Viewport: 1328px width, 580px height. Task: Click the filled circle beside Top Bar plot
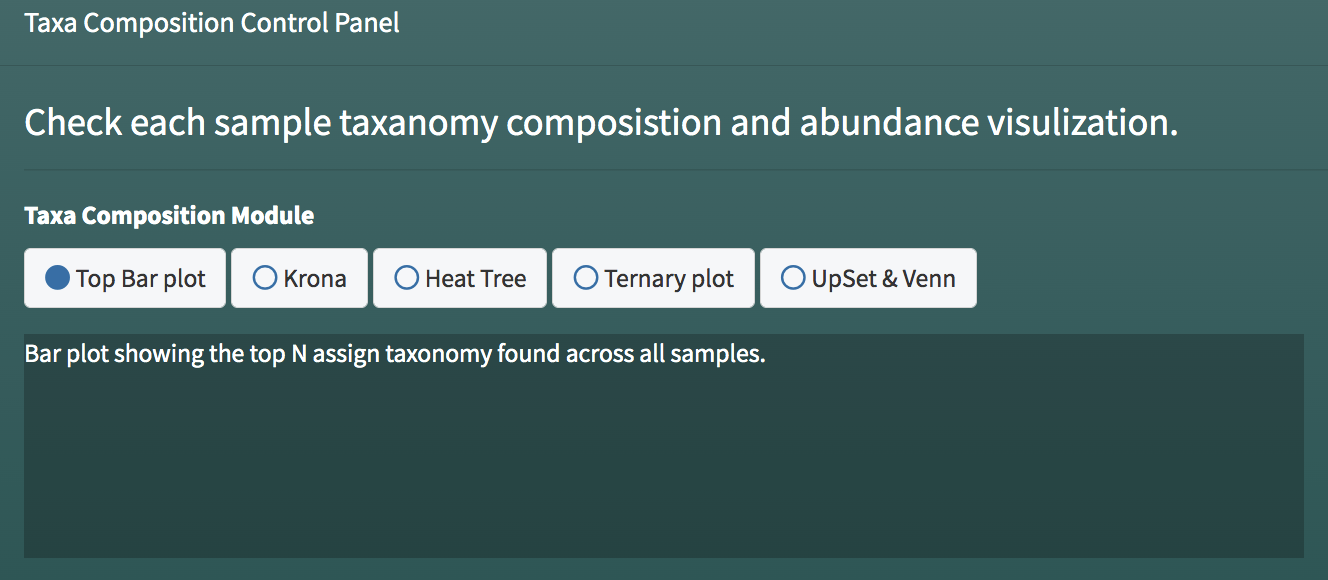[58, 278]
